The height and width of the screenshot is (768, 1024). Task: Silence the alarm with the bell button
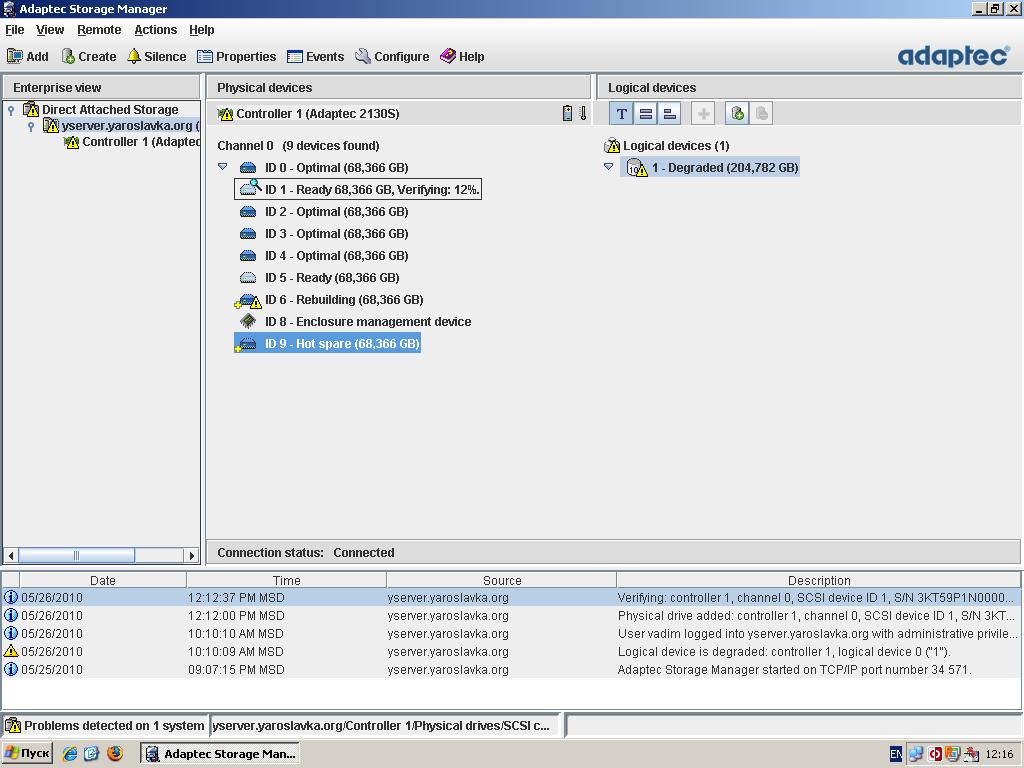pos(156,57)
